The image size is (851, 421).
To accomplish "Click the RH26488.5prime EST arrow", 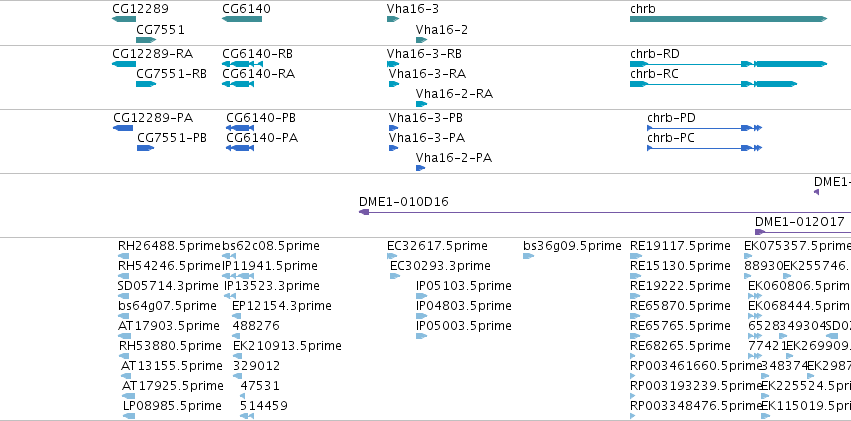I will (x=124, y=256).
